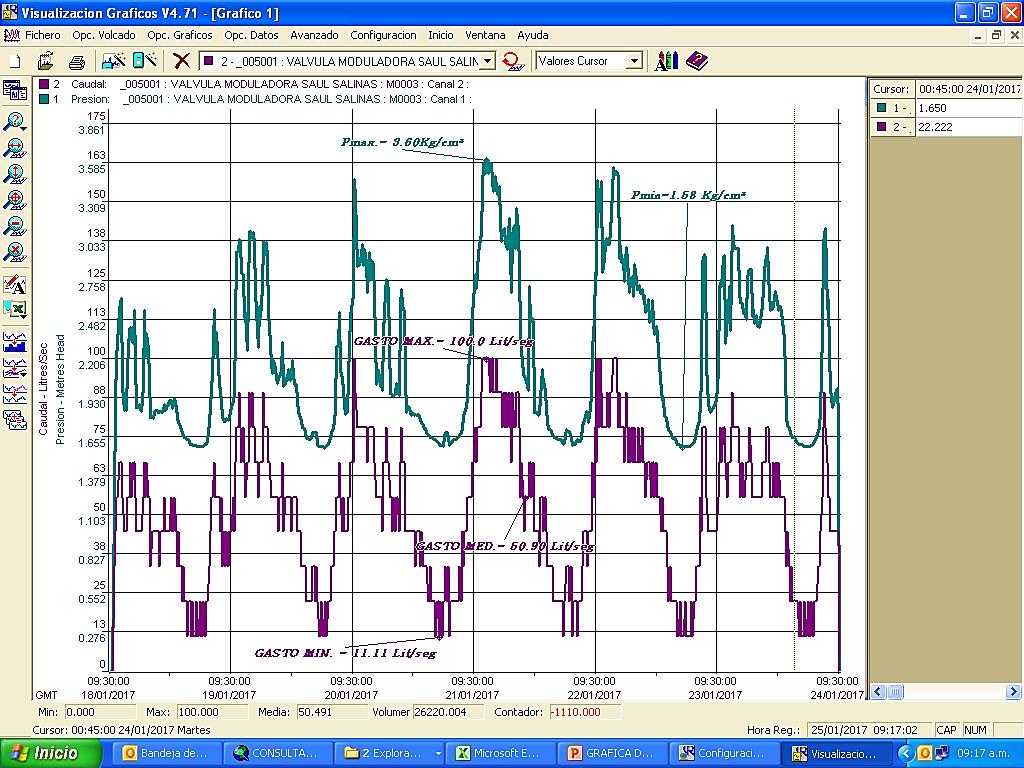Switch to CONSULTA... taskbar item

(x=277, y=753)
